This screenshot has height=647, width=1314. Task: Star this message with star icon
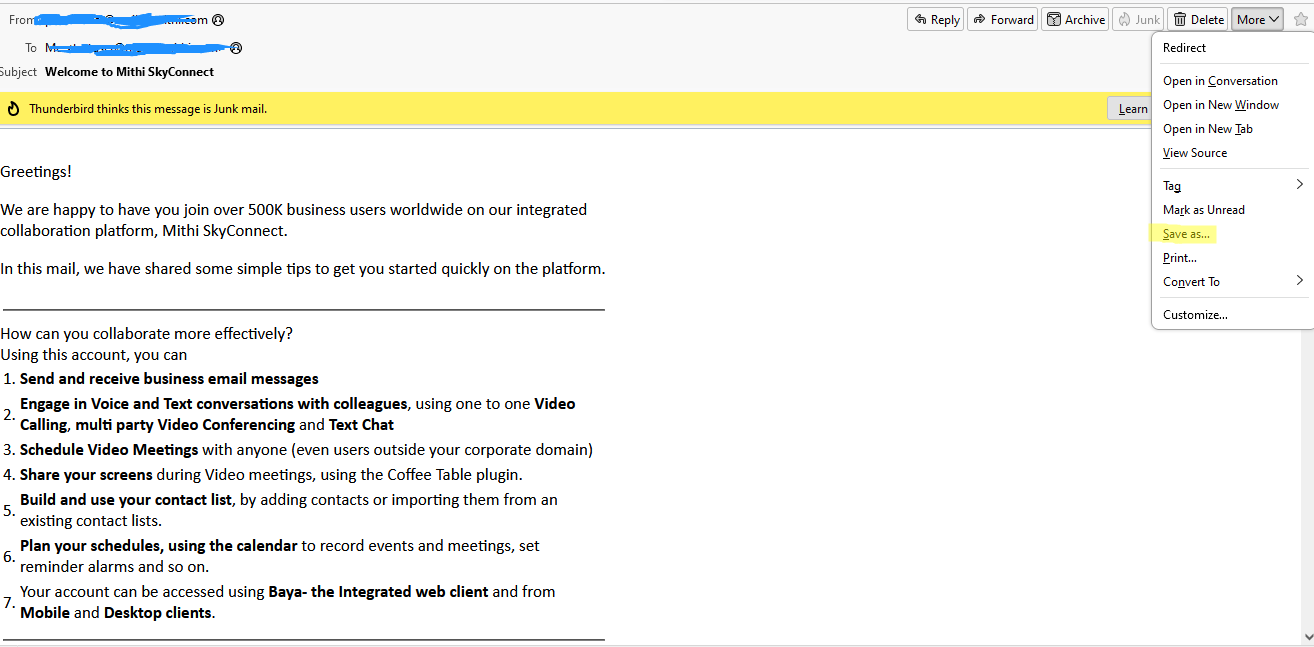(1300, 19)
